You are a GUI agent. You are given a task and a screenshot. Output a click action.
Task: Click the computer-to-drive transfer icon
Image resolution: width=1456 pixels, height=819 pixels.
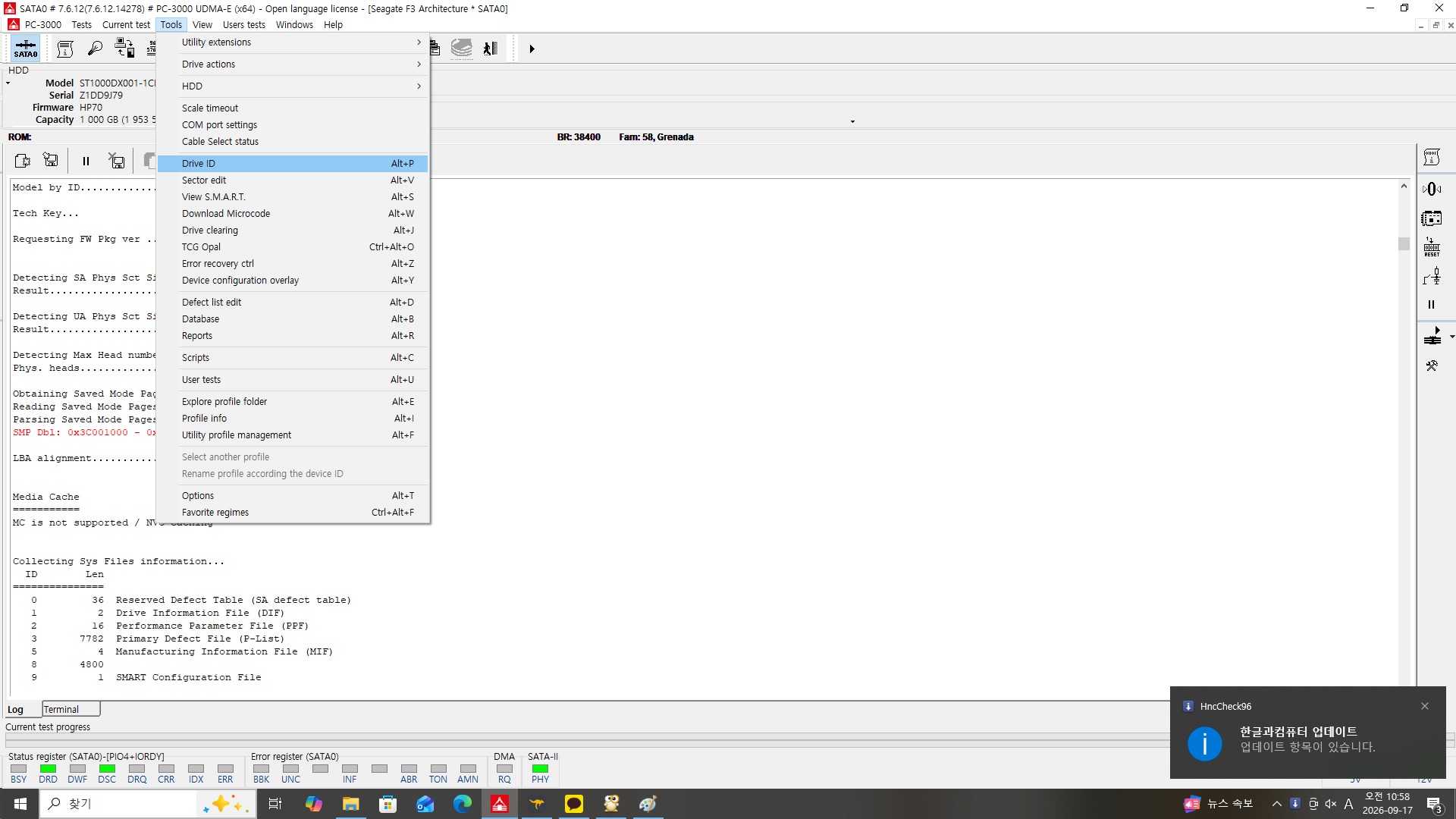point(124,49)
